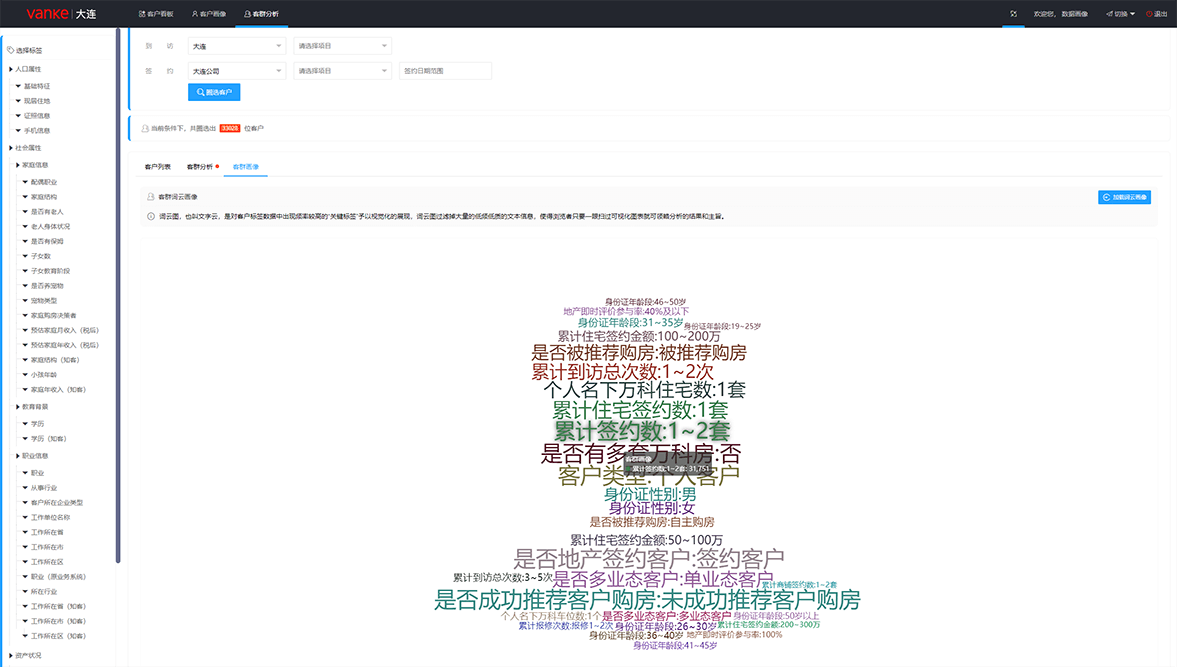Click the vanke logo
The image size is (1177, 667).
click(x=47, y=14)
